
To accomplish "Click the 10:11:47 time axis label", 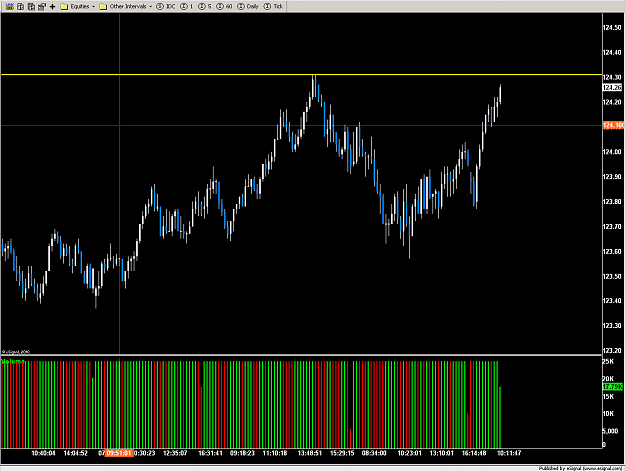I will pyautogui.click(x=509, y=453).
